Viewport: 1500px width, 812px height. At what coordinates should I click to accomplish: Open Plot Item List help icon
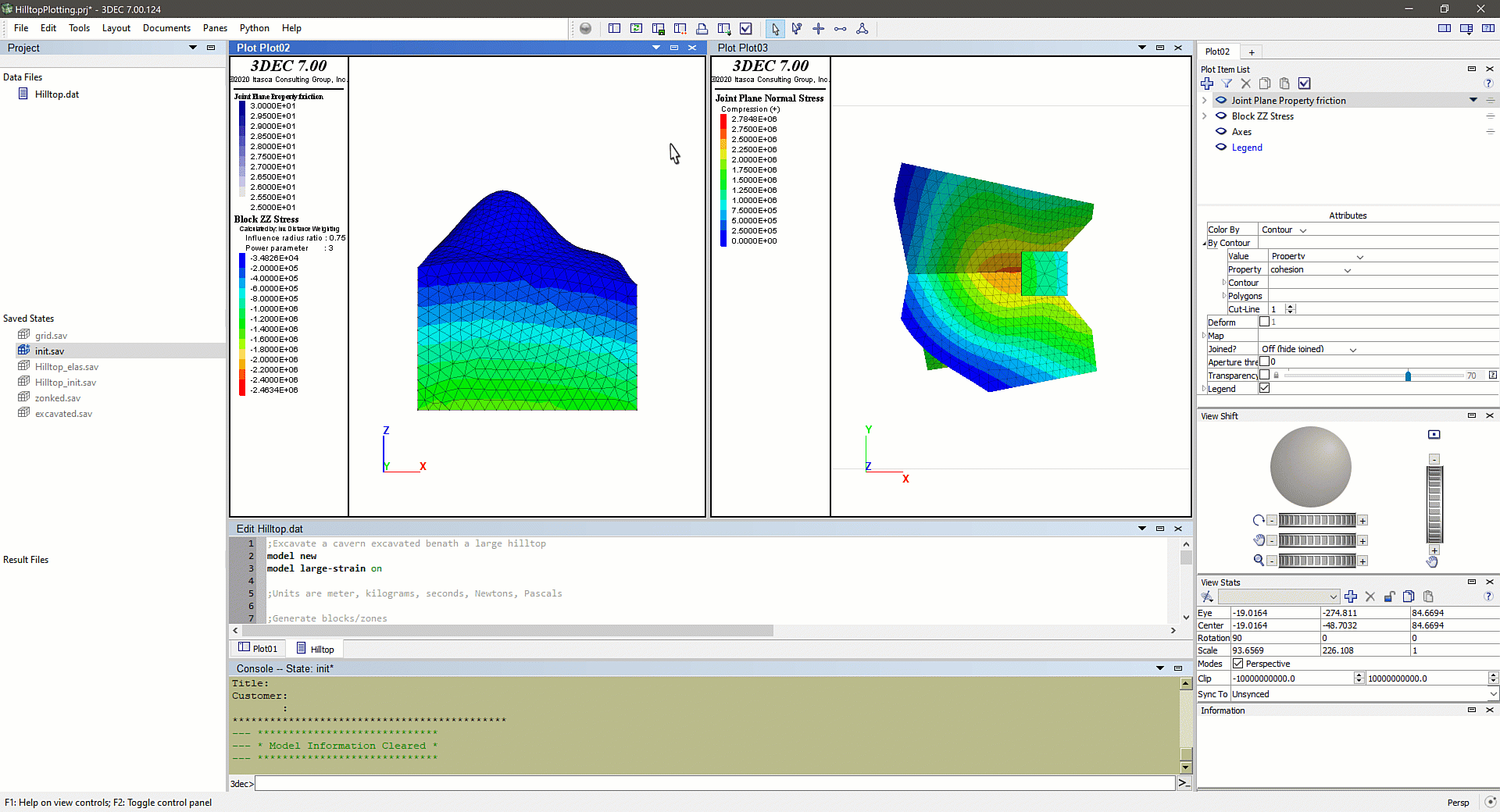1488,84
